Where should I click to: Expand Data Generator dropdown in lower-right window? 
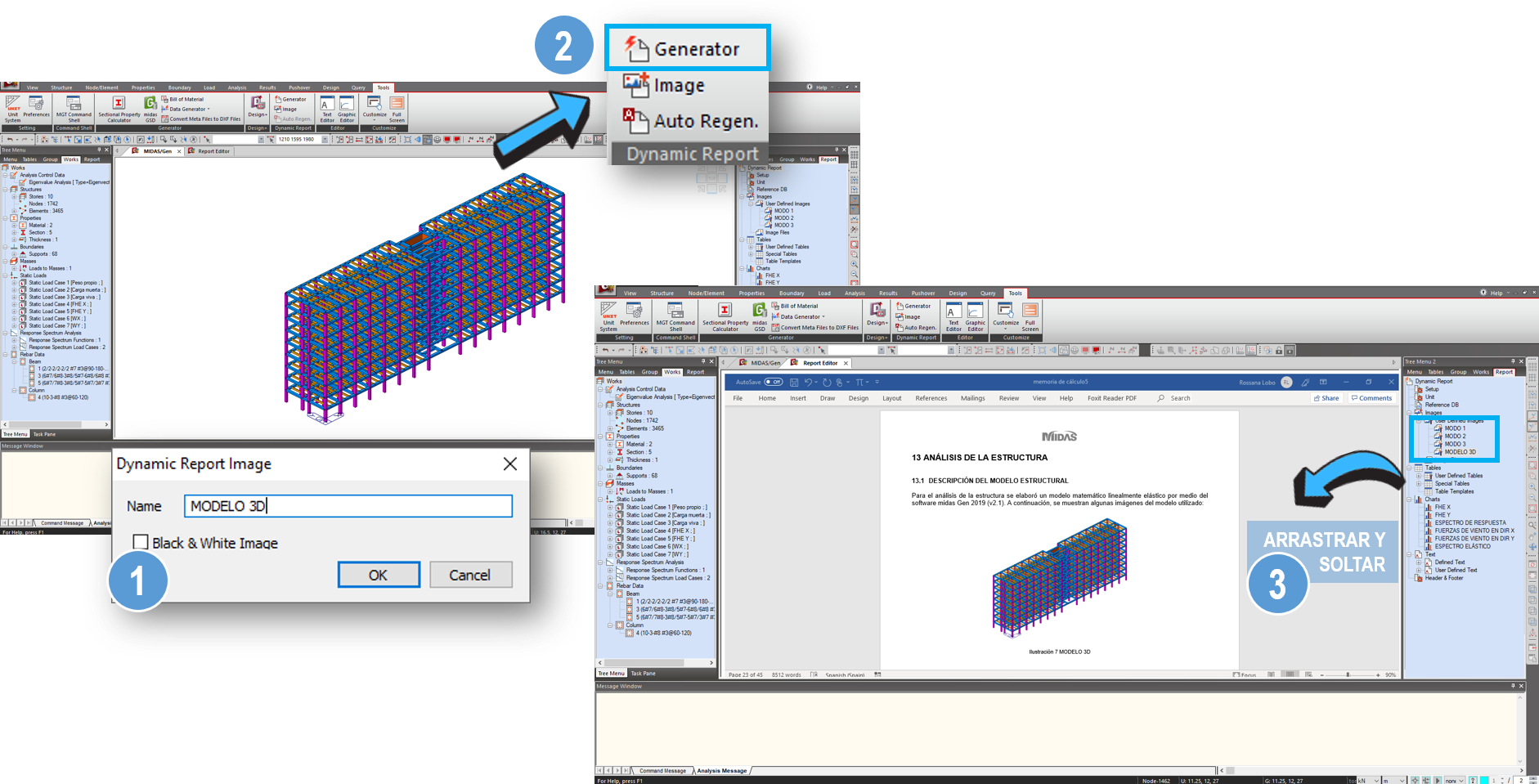pyautogui.click(x=798, y=316)
